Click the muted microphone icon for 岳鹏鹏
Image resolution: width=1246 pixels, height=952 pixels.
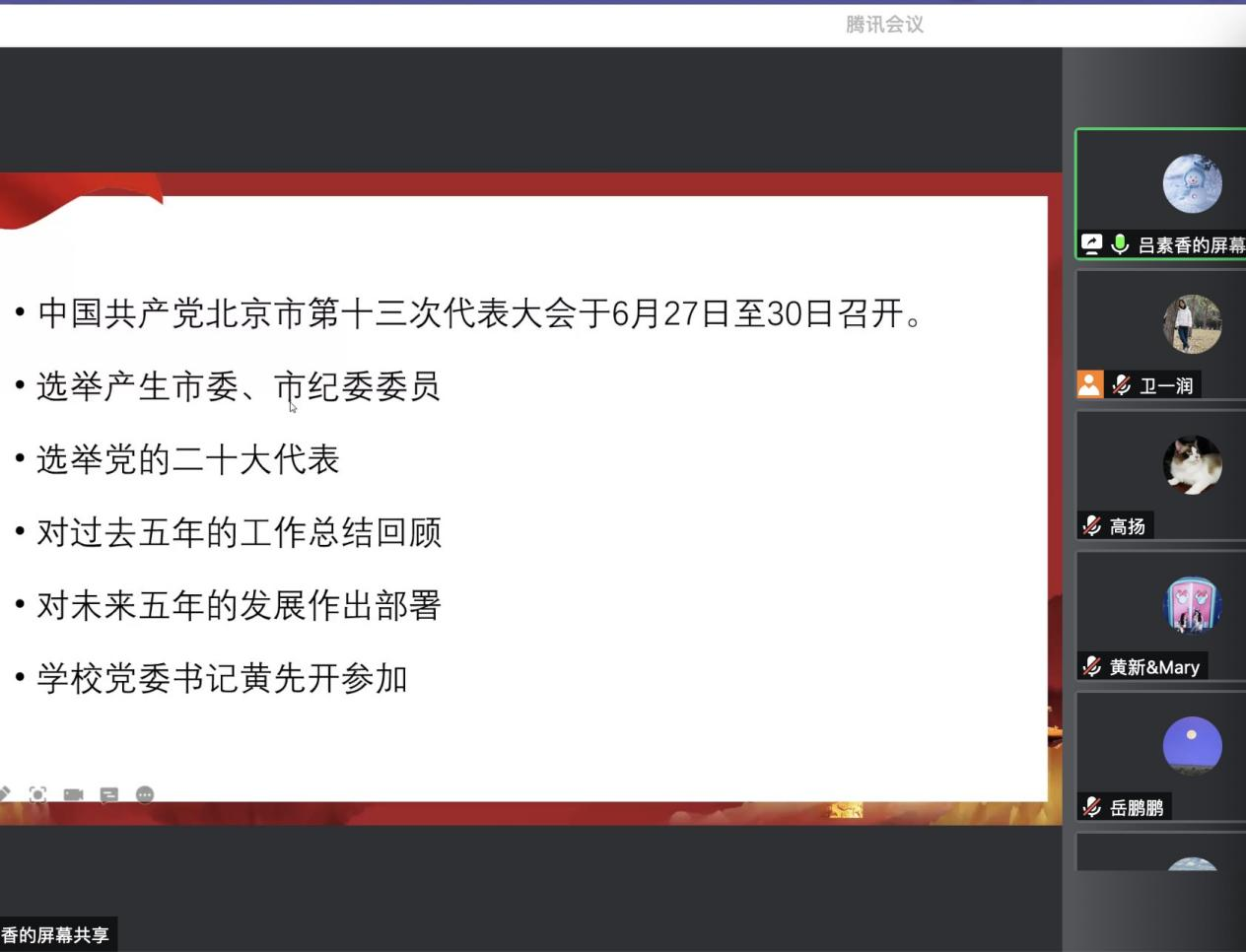pyautogui.click(x=1091, y=808)
